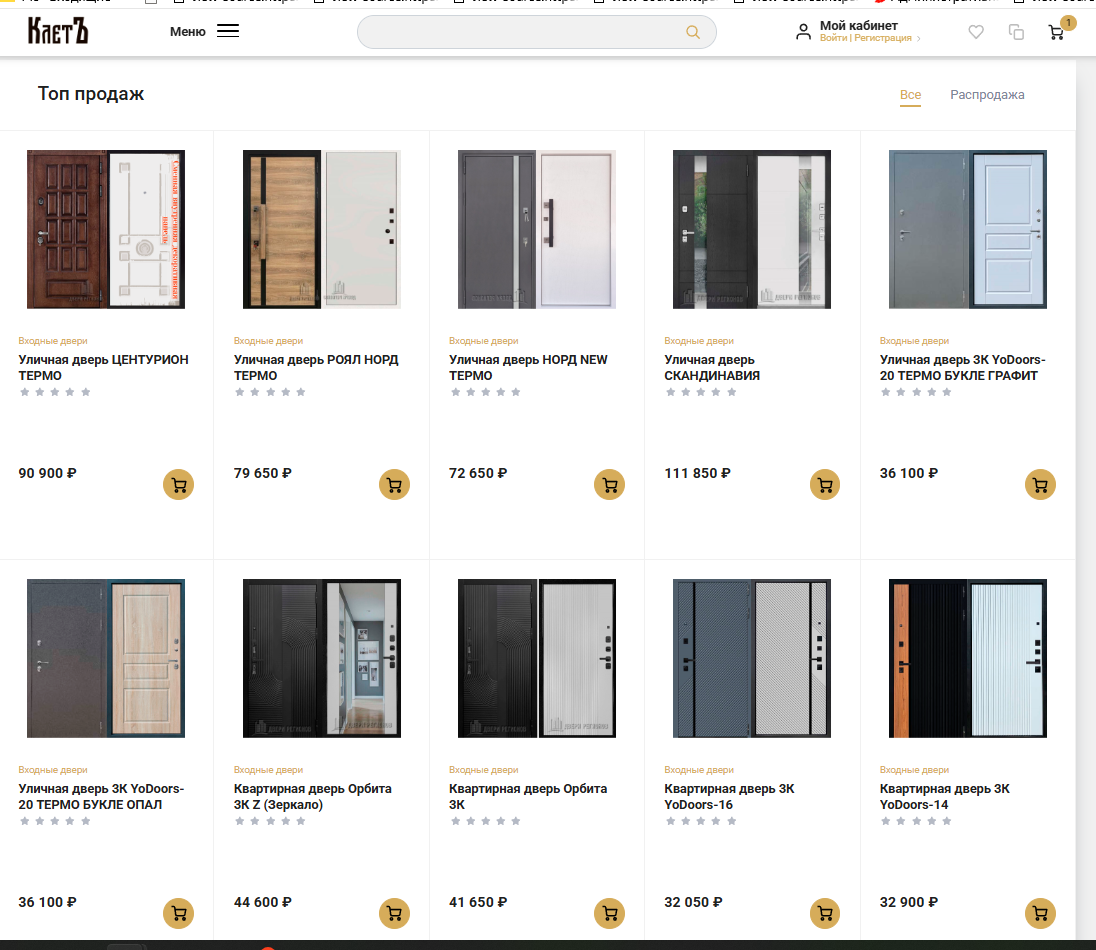Open the product comparison icon in header
Image resolution: width=1096 pixels, height=950 pixels.
pyautogui.click(x=1016, y=32)
